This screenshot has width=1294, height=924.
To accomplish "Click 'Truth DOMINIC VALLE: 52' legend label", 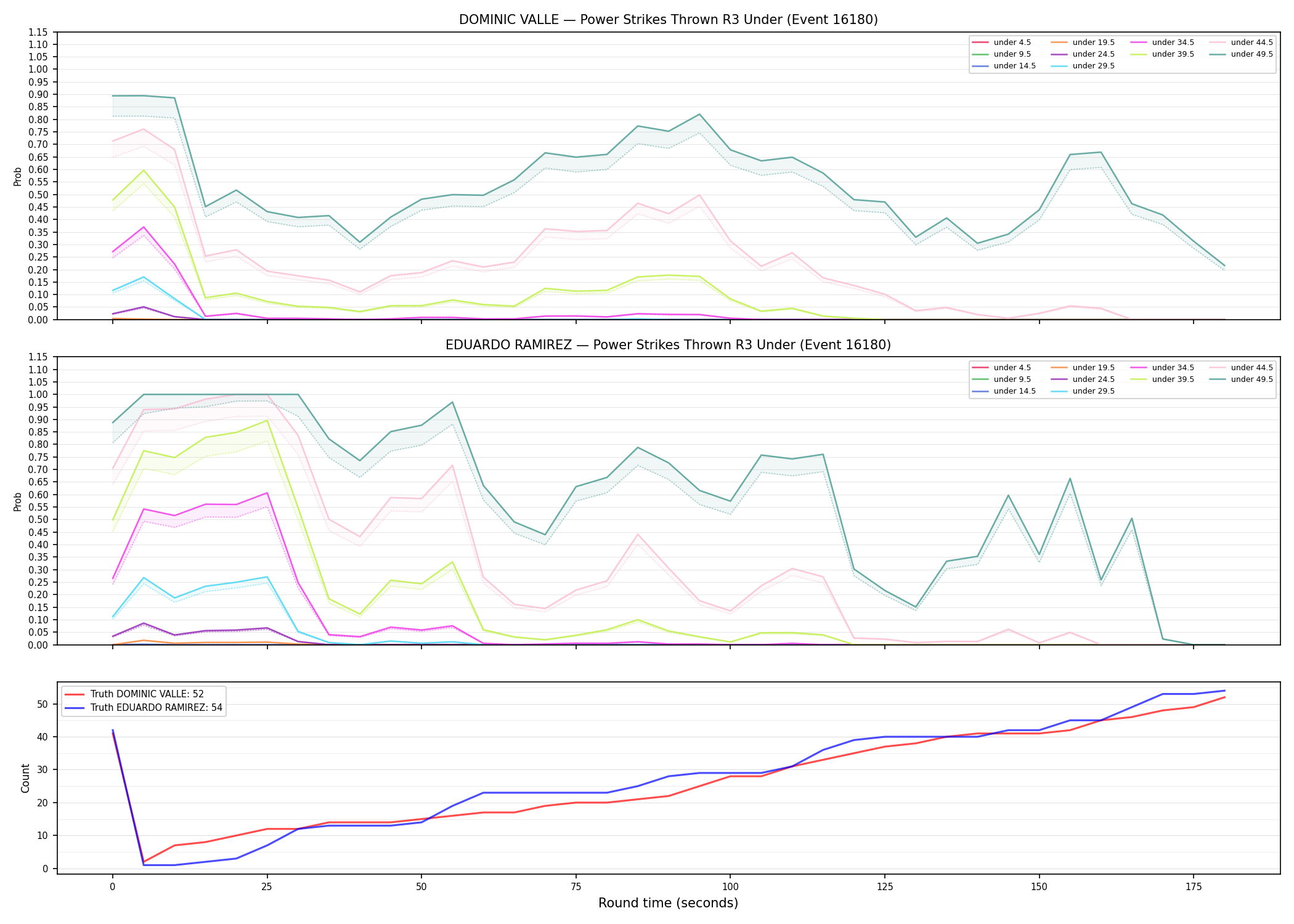I will [x=147, y=694].
